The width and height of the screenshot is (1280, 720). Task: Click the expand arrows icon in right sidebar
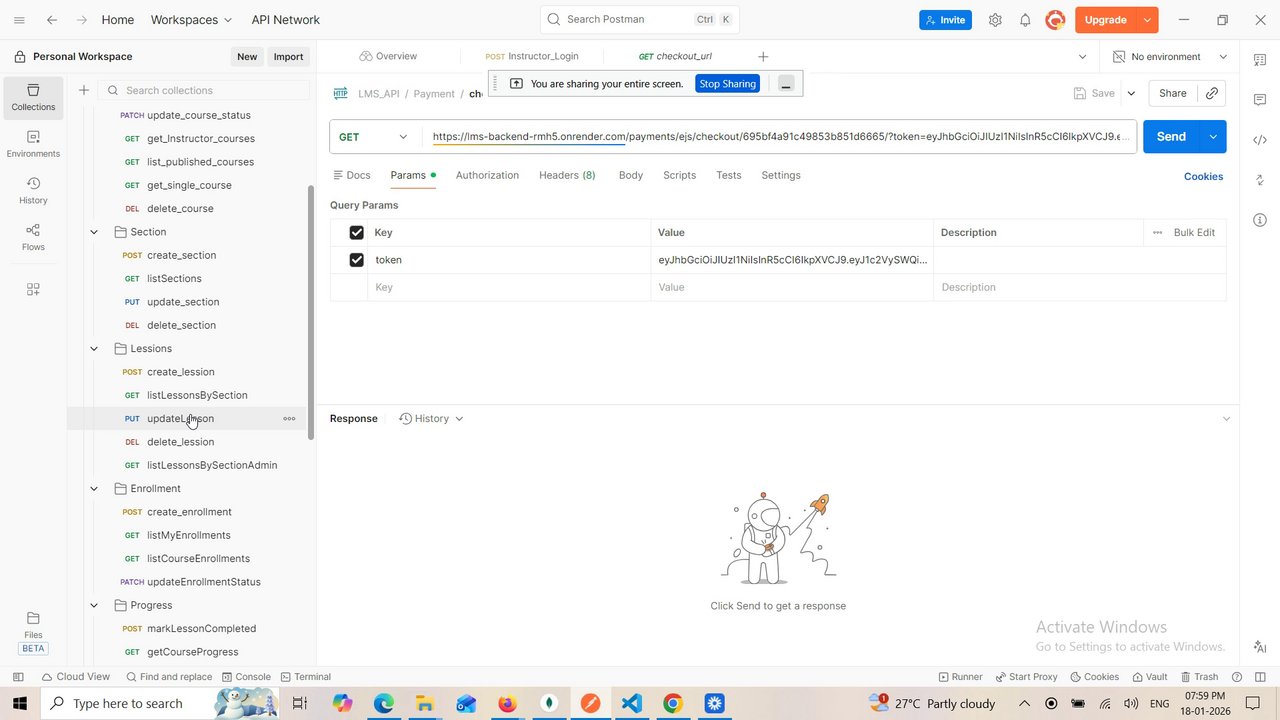(x=1260, y=180)
